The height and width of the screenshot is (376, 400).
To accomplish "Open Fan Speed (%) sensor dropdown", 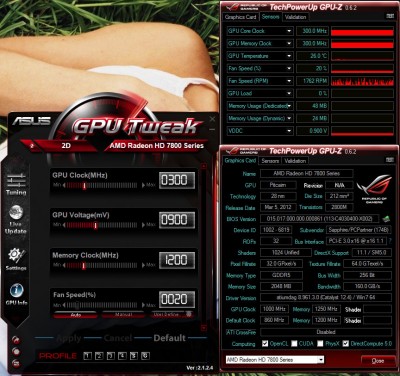I will pyautogui.click(x=289, y=68).
